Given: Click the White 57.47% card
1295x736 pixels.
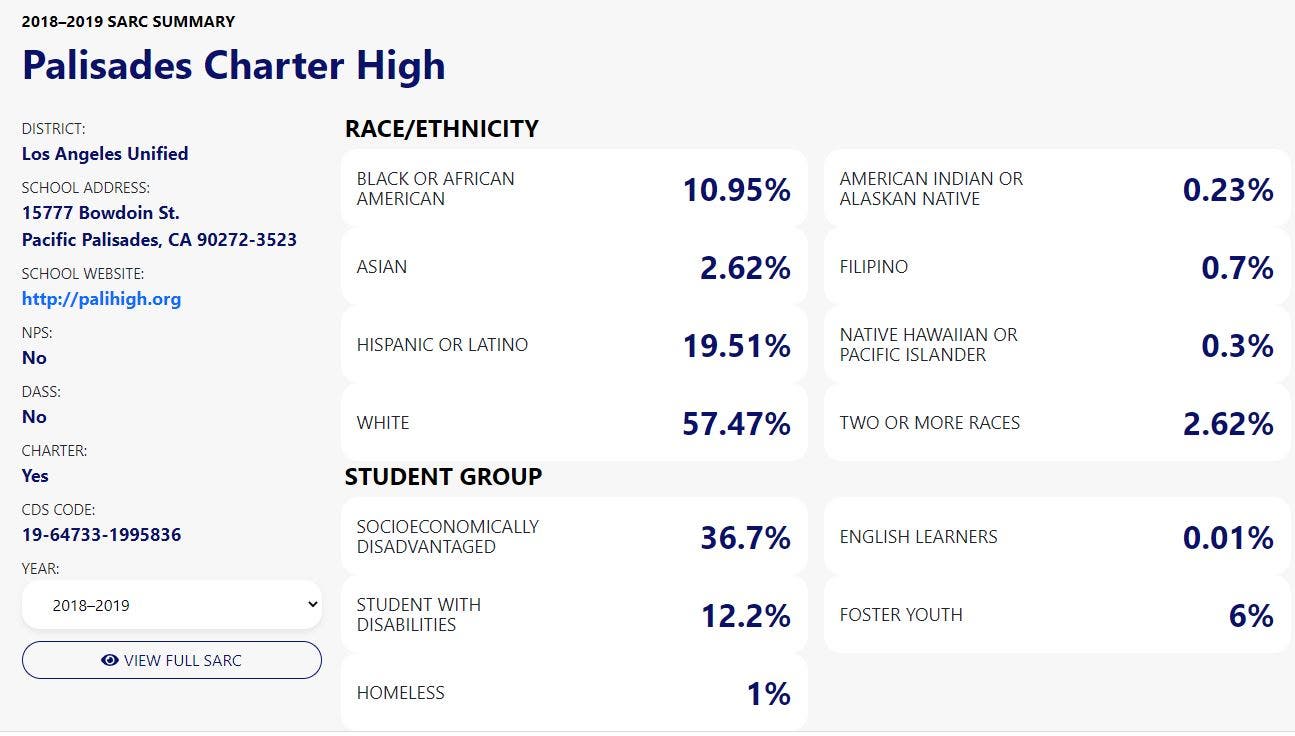Looking at the screenshot, I should [x=573, y=423].
